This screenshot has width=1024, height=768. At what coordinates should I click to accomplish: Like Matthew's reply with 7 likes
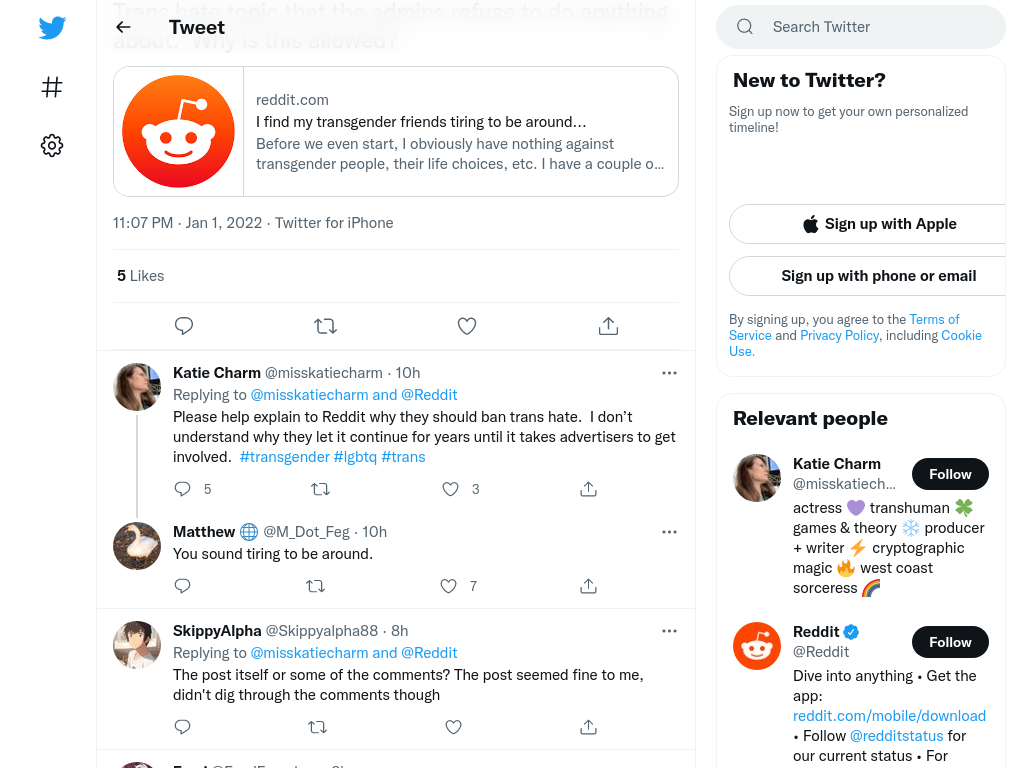coord(449,586)
